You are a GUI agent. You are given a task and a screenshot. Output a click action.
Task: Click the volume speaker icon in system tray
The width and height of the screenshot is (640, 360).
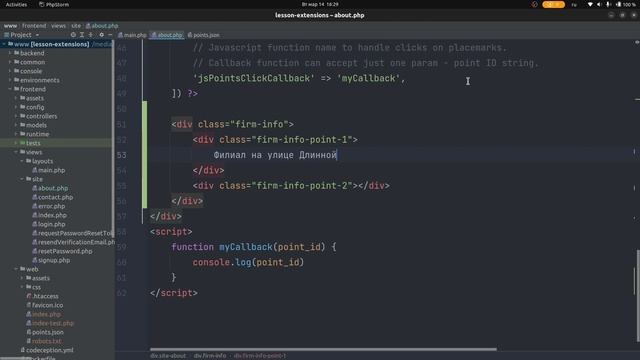click(x=599, y=4)
